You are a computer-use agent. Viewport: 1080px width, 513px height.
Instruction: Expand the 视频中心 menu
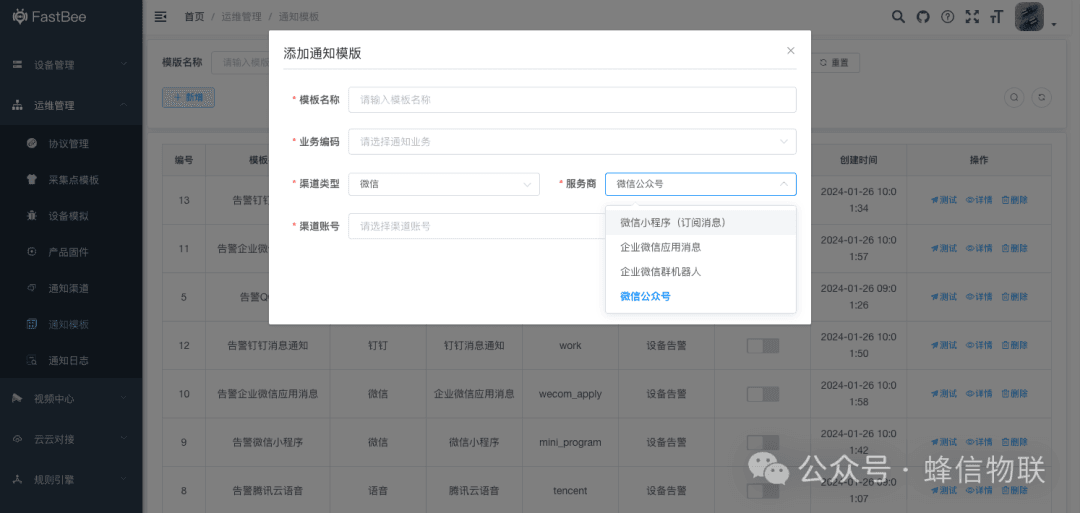(71, 398)
